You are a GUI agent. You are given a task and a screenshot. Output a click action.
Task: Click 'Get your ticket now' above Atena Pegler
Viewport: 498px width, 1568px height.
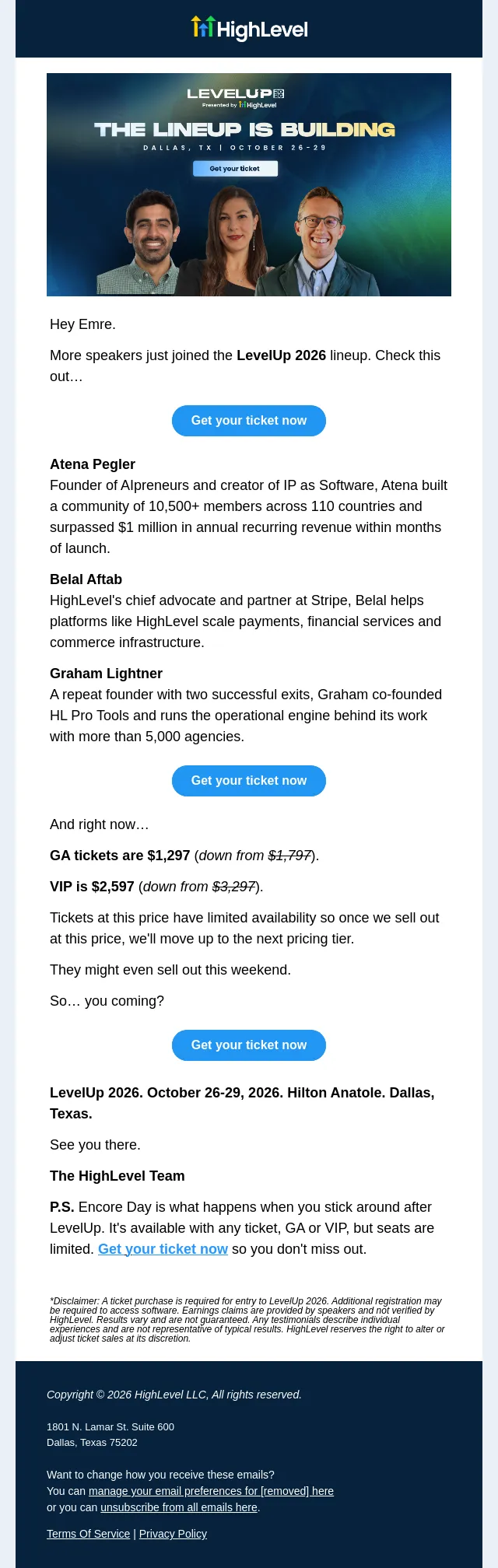coord(249,421)
